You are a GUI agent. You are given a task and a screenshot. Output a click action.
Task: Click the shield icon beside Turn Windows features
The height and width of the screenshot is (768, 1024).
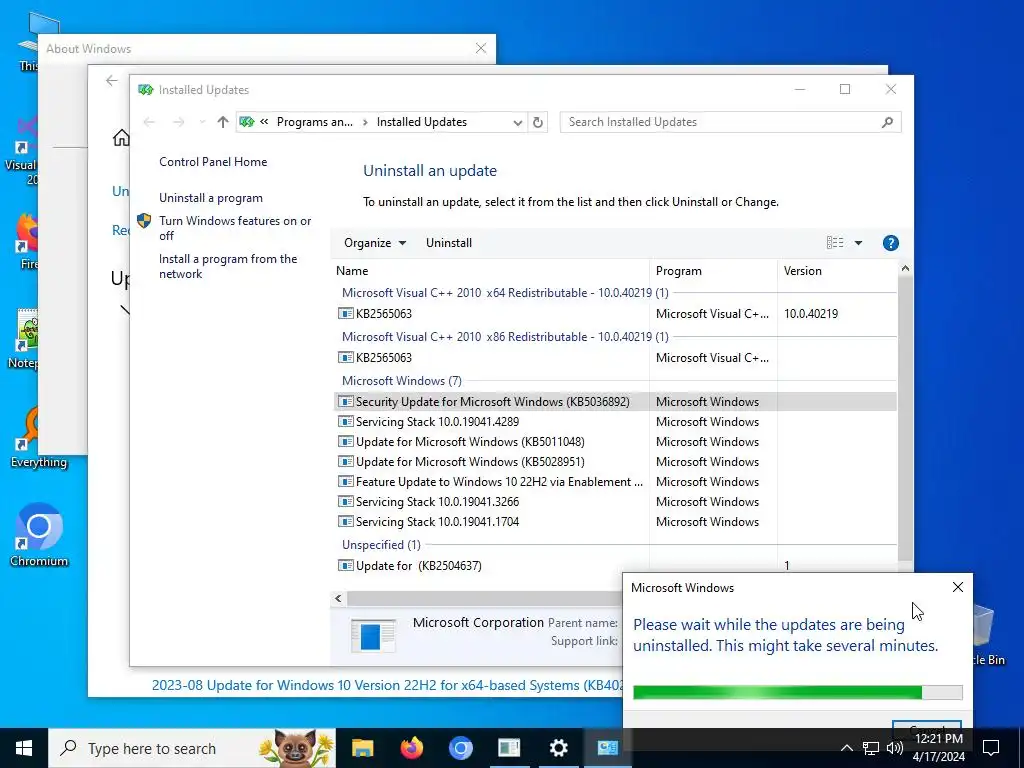click(x=144, y=221)
